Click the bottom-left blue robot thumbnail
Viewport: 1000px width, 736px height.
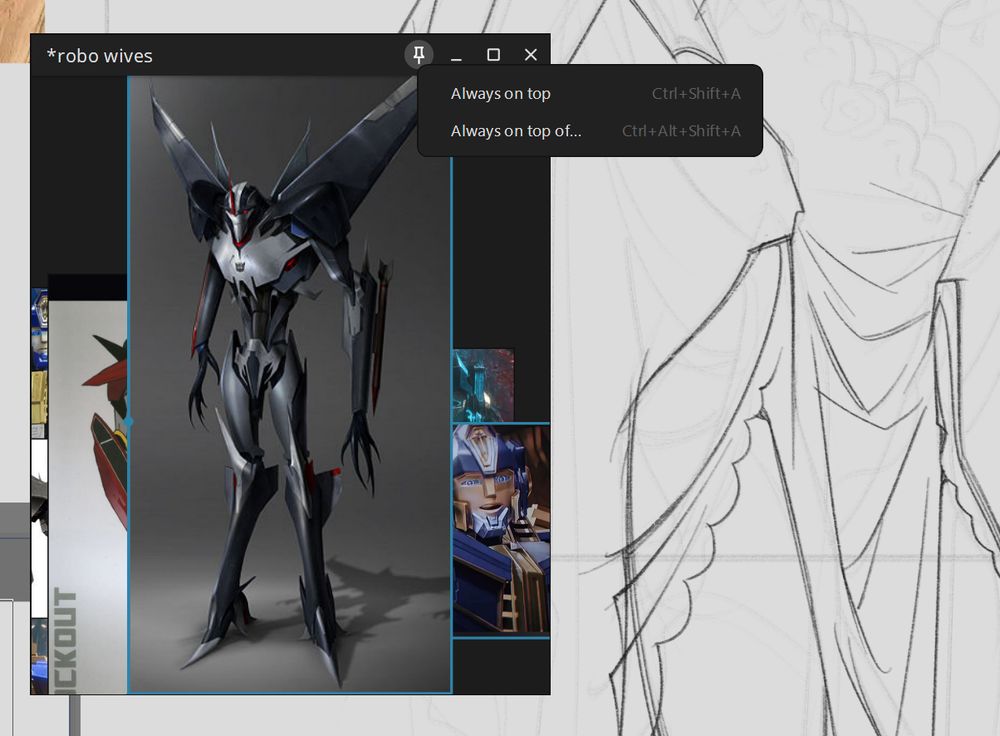(x=39, y=655)
